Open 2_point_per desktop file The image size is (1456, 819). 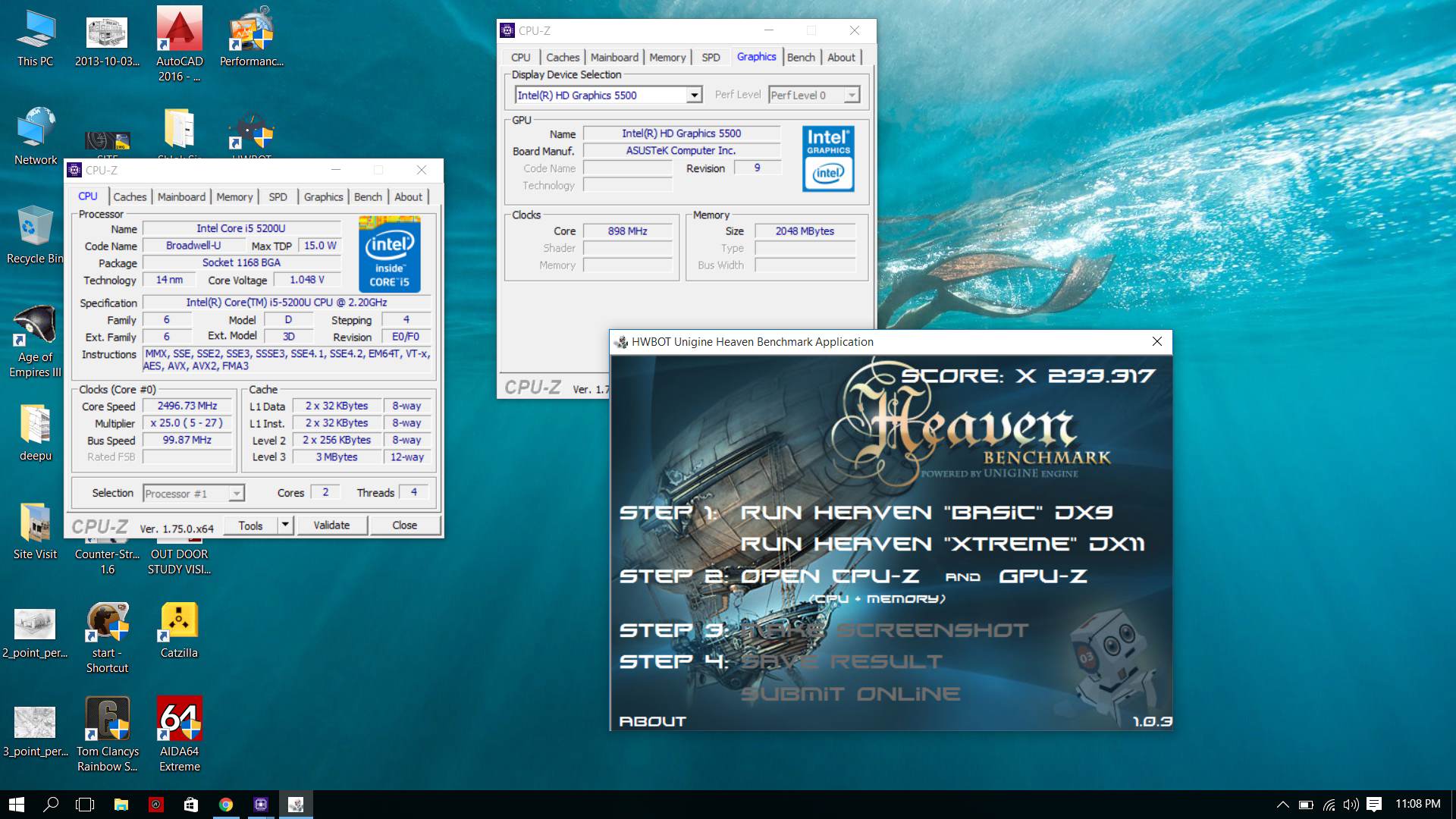point(35,633)
